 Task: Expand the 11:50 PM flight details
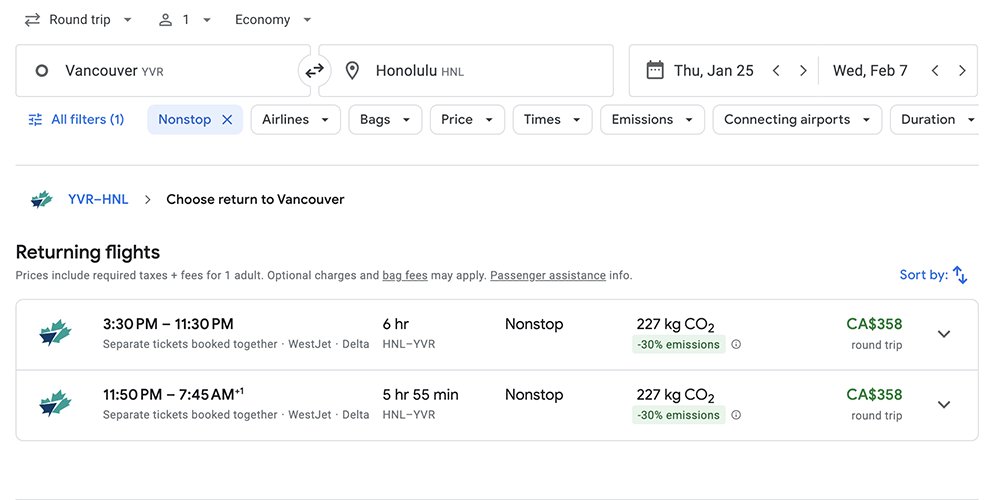click(943, 405)
